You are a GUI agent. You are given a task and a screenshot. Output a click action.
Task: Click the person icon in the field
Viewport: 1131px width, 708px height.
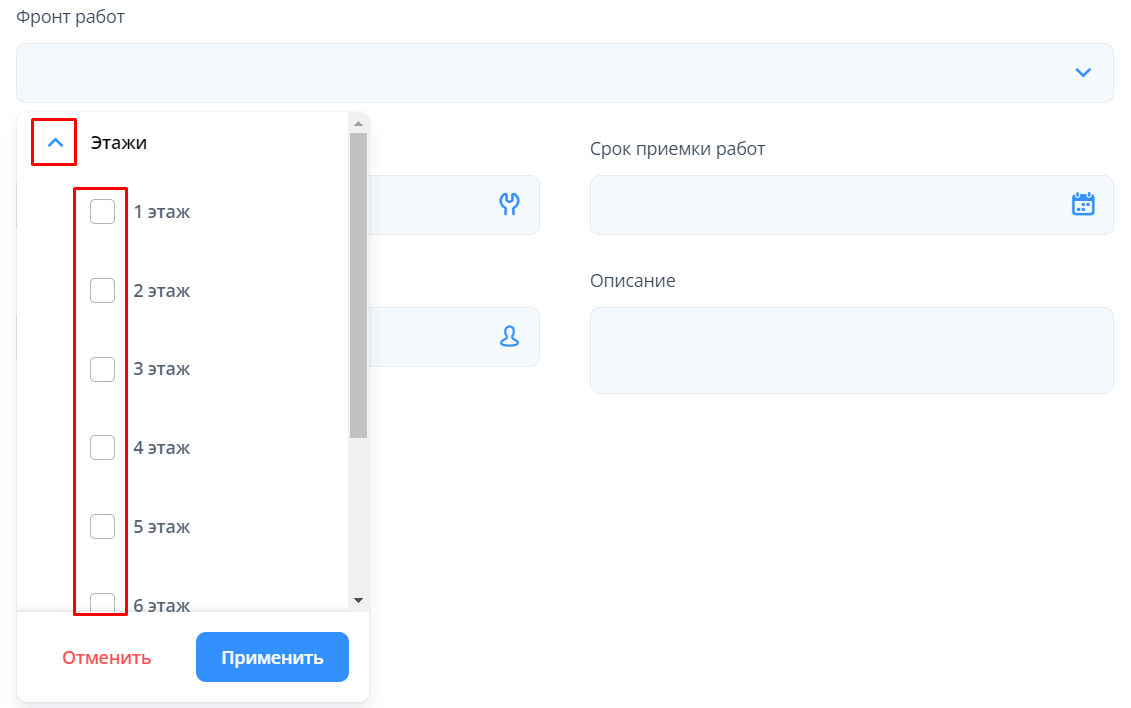point(509,337)
